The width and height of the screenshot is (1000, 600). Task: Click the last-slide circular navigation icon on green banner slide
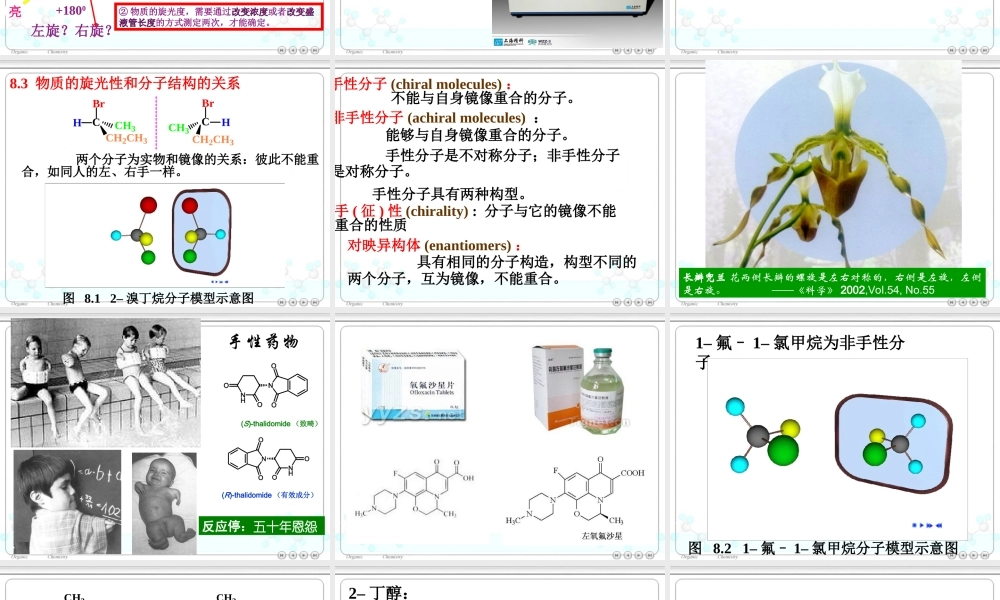(984, 301)
